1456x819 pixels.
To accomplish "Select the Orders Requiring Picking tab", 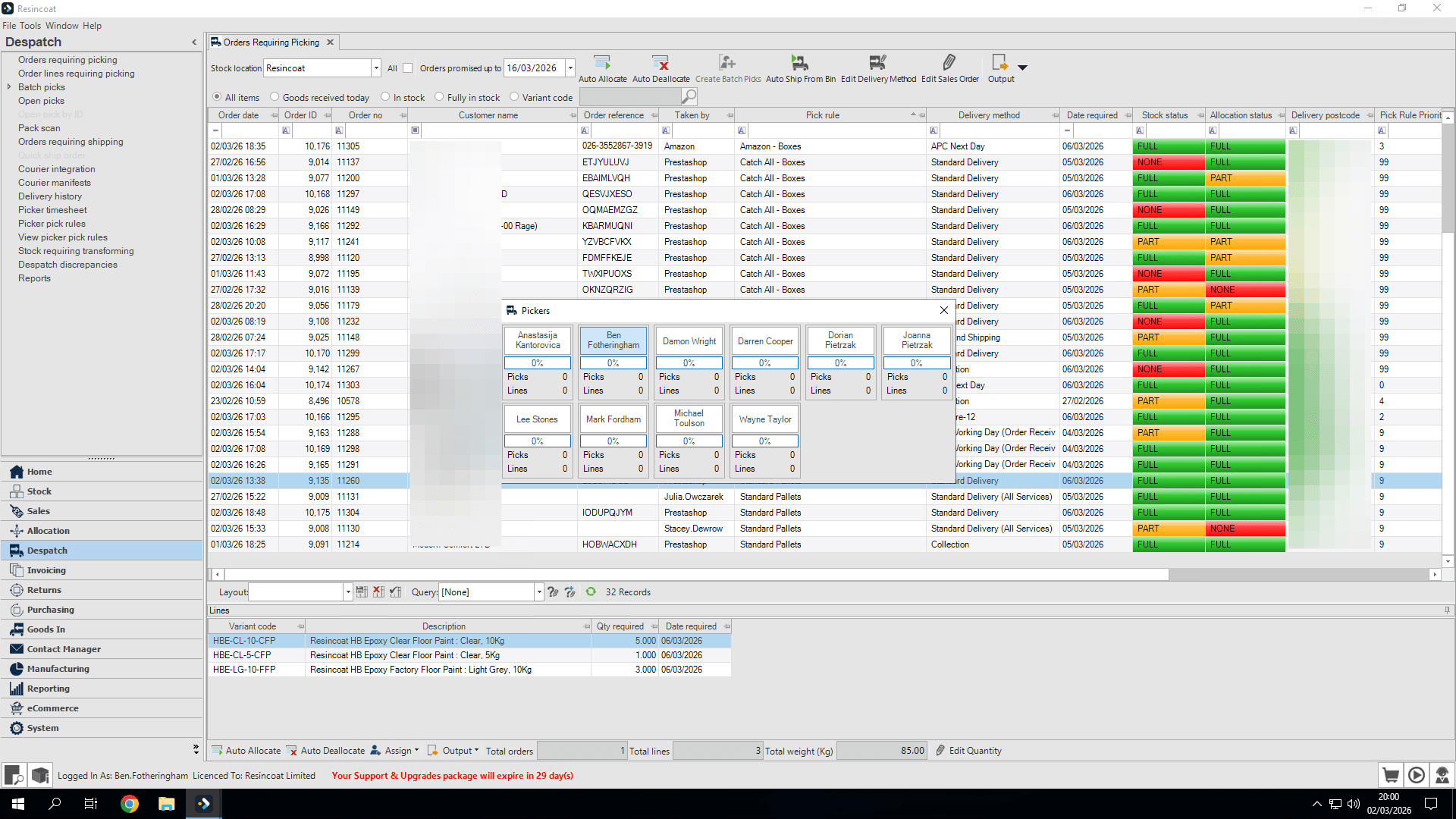I will [271, 42].
